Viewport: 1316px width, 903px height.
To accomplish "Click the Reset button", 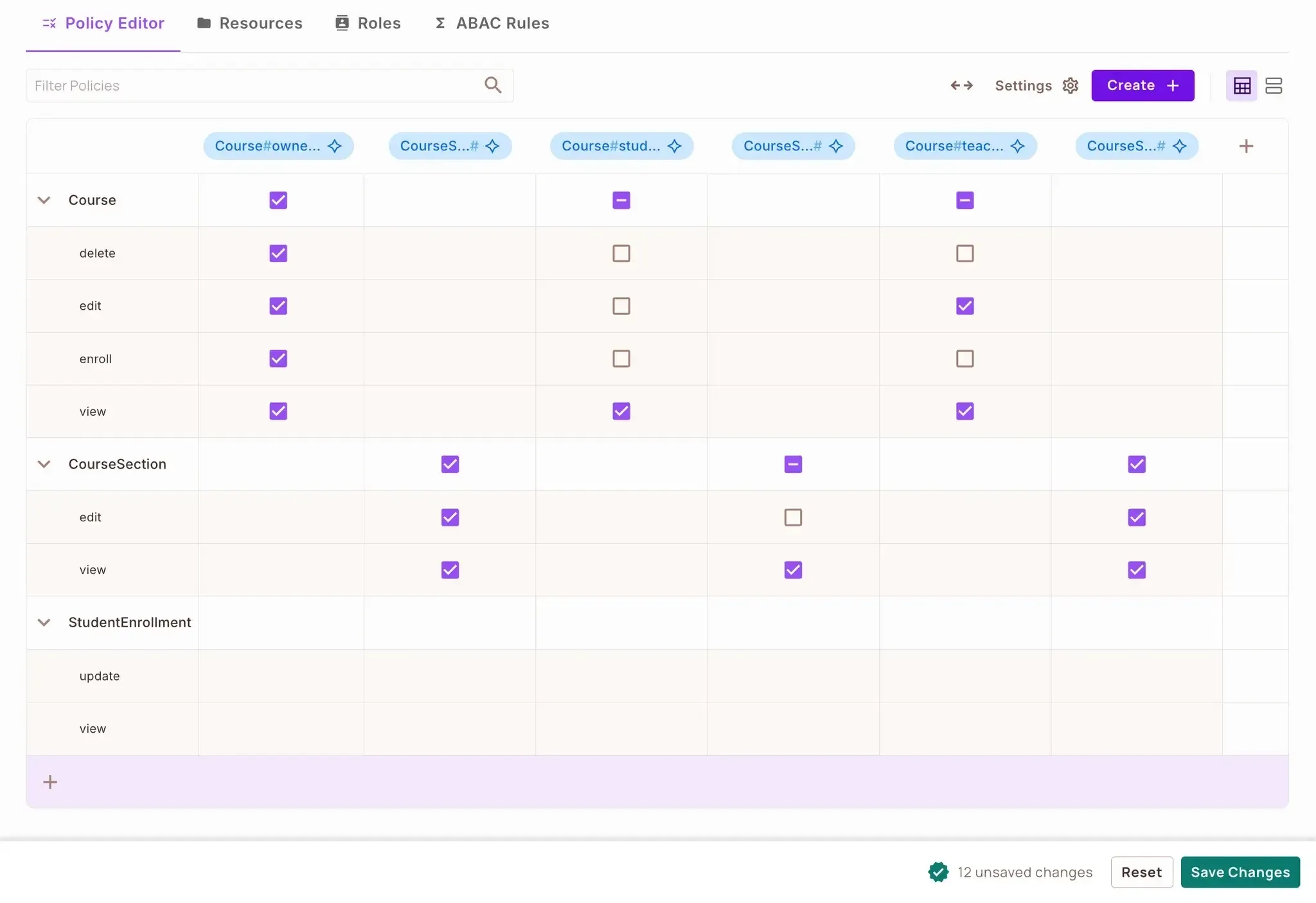I will coord(1141,872).
